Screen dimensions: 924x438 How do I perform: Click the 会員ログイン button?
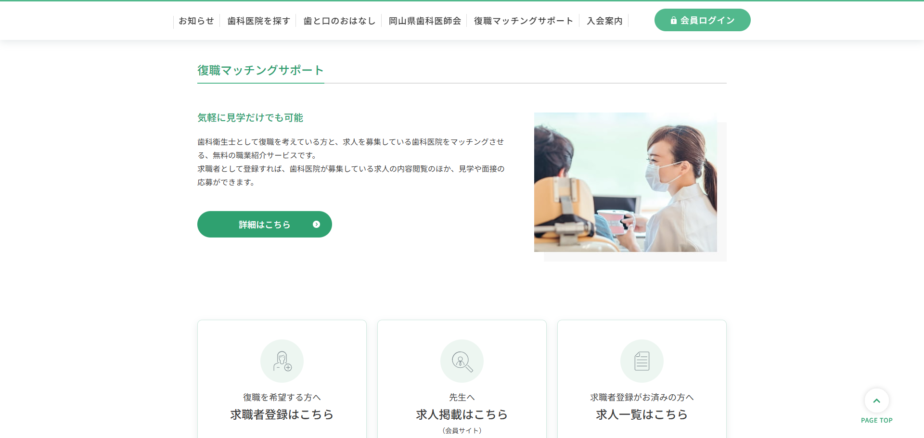(702, 20)
